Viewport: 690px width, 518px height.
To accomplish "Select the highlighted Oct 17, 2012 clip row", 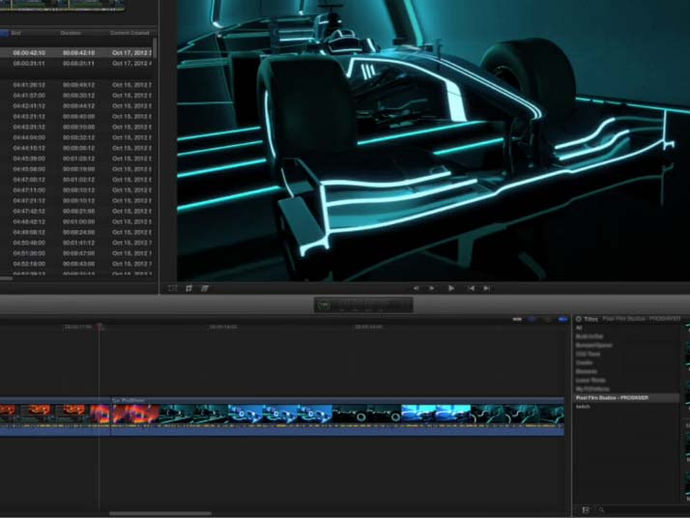I will (x=76, y=53).
